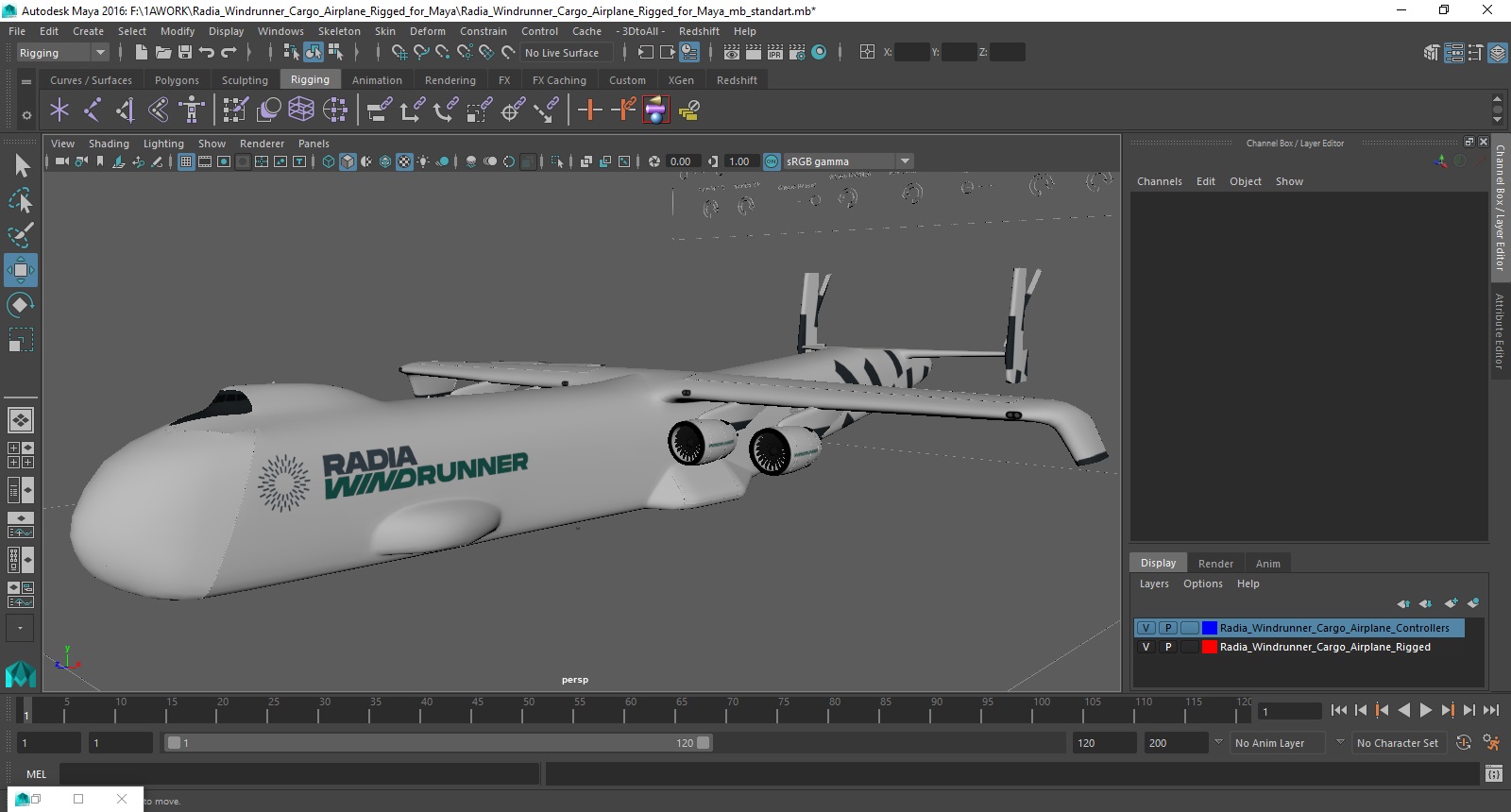1511x812 pixels.
Task: Click Move layer down icon
Action: click(x=1425, y=603)
